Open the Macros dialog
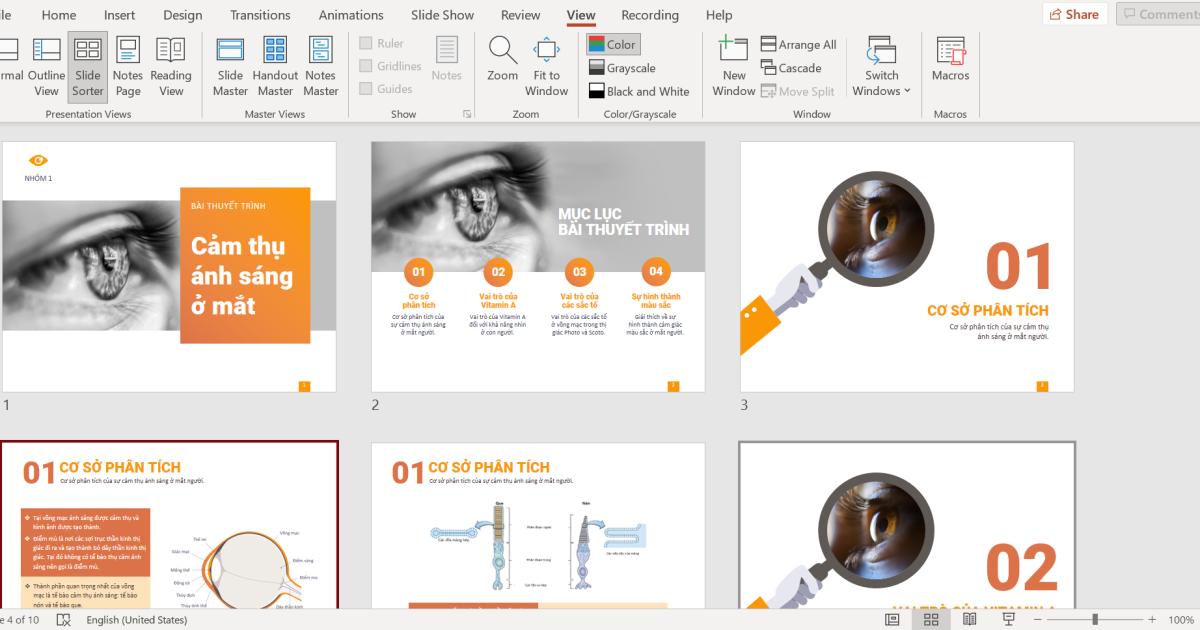 (951, 59)
